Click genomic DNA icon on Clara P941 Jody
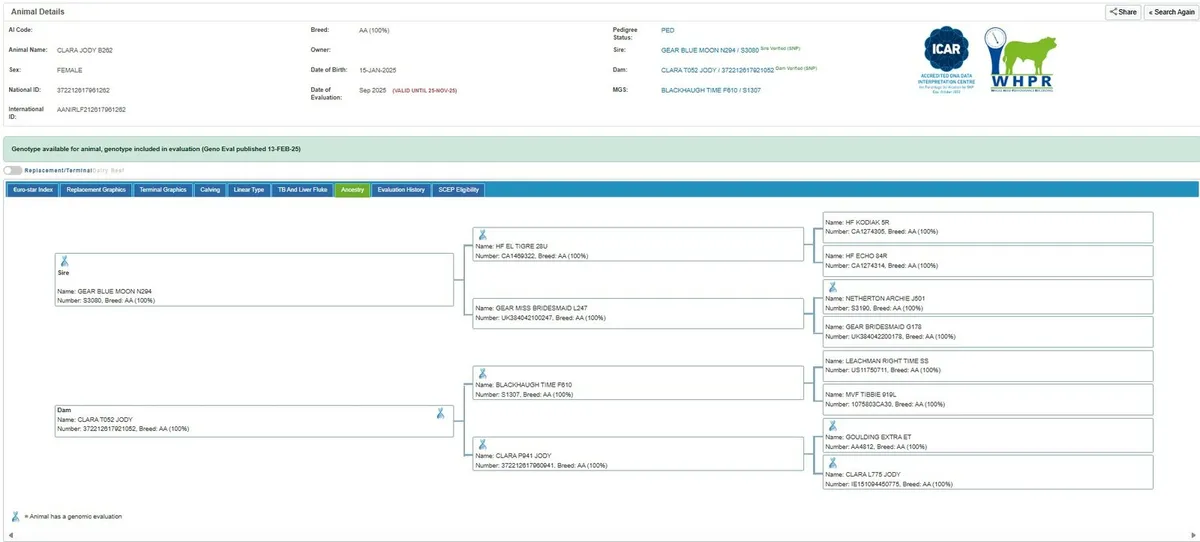This screenshot has width=1200, height=542. pyautogui.click(x=482, y=444)
